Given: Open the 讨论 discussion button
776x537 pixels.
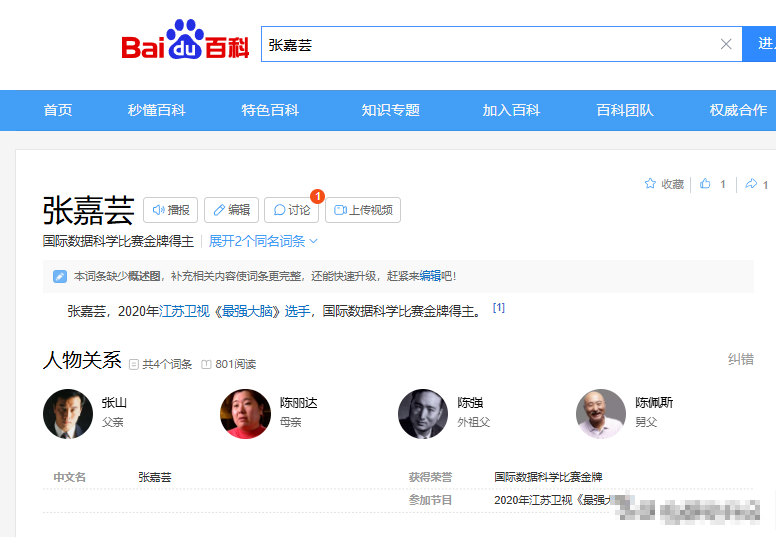Looking at the screenshot, I should point(291,210).
